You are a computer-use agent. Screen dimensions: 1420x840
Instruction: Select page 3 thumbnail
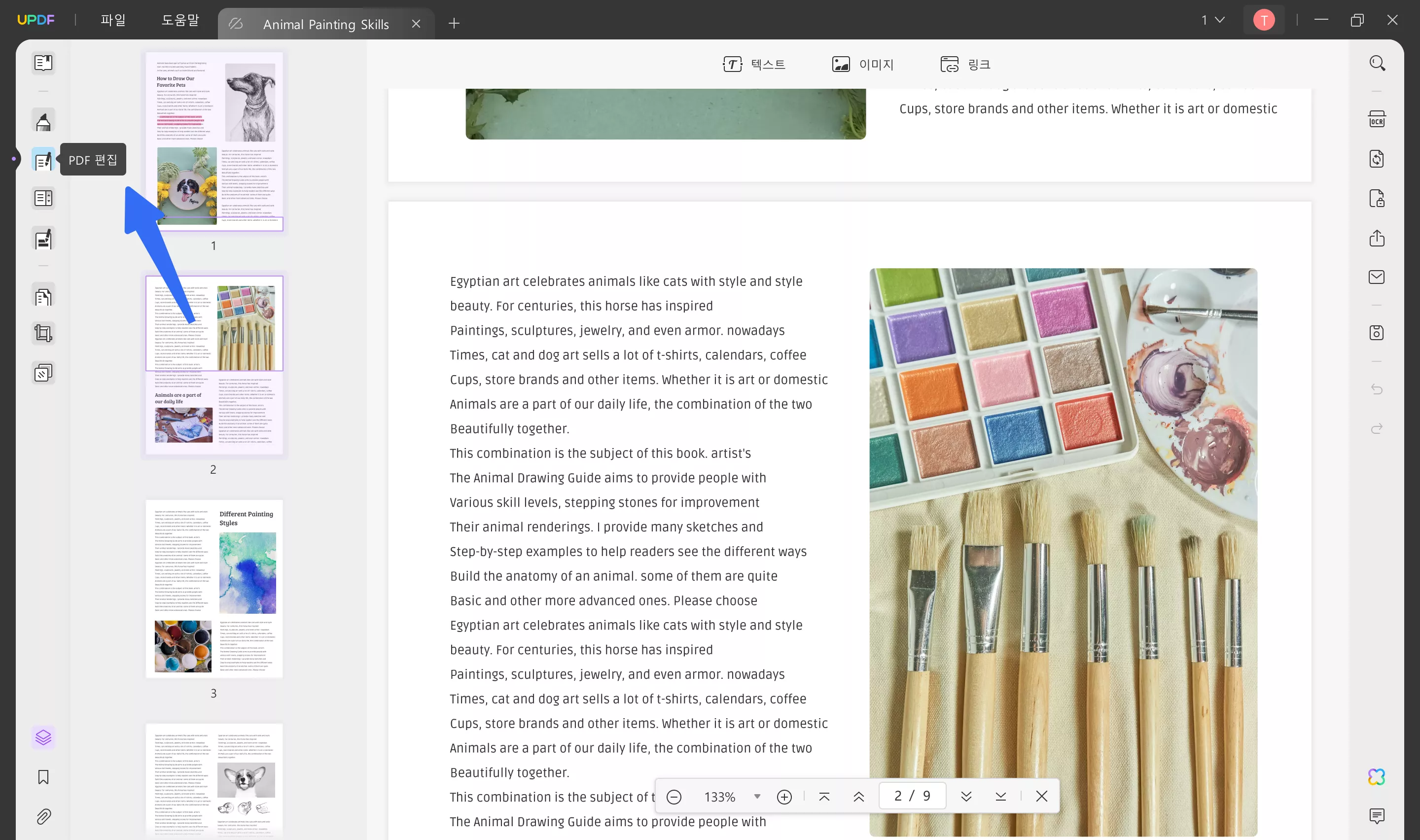[214, 589]
